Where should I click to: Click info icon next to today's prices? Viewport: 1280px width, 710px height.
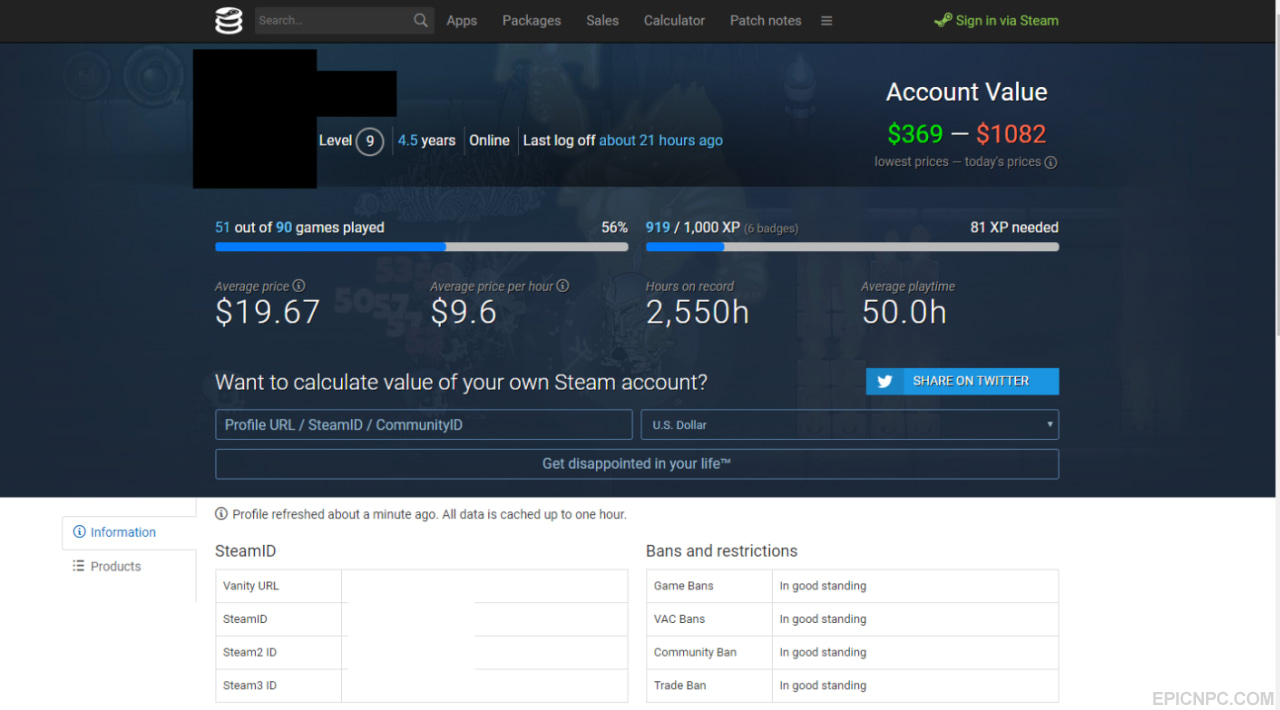(1051, 162)
